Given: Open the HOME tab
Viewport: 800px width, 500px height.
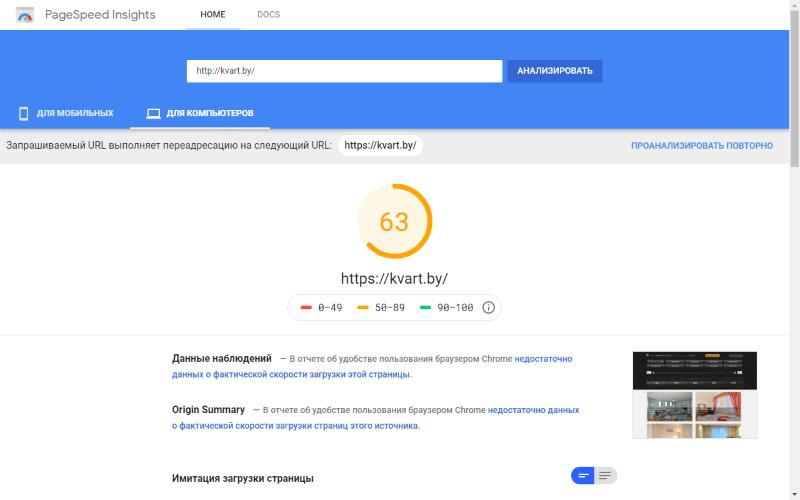Looking at the screenshot, I should pos(213,14).
